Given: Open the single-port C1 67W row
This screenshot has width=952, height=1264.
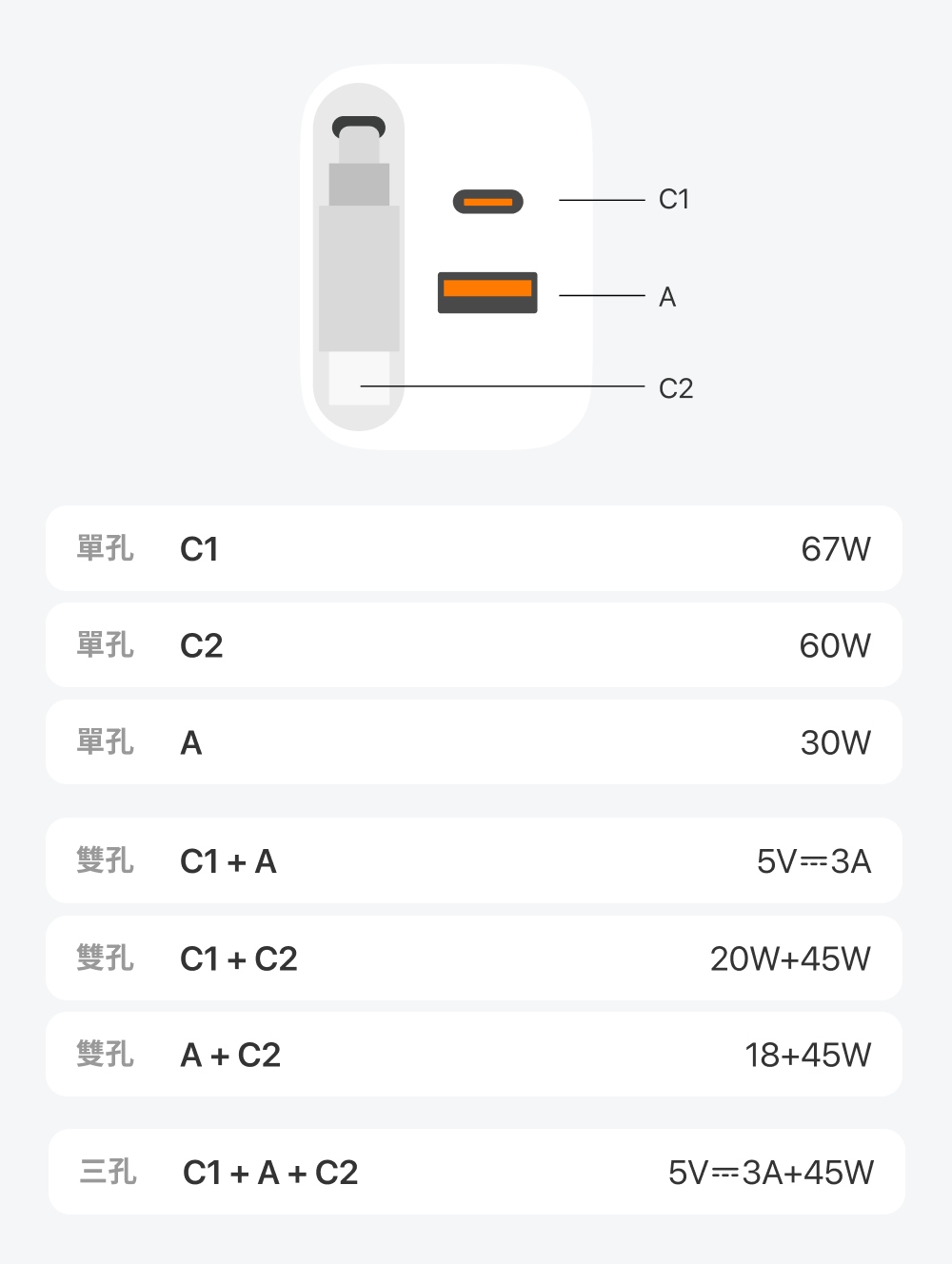Looking at the screenshot, I should click(x=474, y=548).
